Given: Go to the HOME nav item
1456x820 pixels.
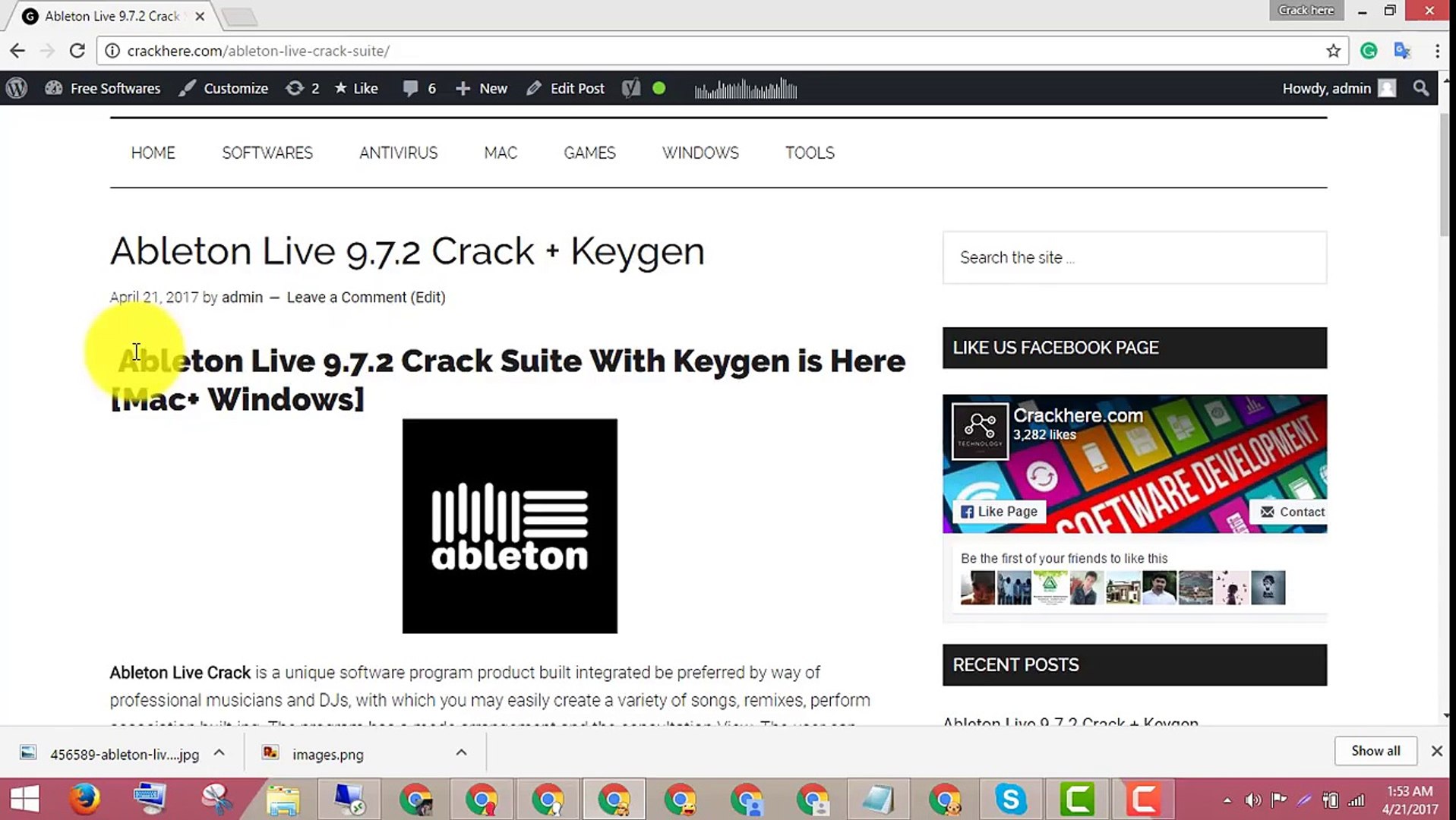Looking at the screenshot, I should click(x=153, y=153).
